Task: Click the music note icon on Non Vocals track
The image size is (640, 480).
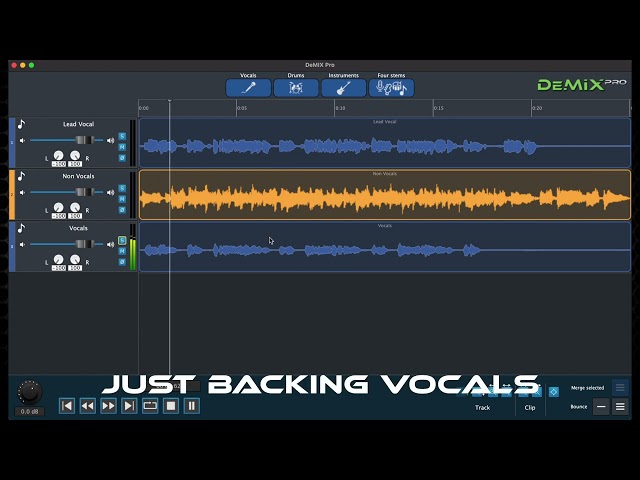Action: 21,176
